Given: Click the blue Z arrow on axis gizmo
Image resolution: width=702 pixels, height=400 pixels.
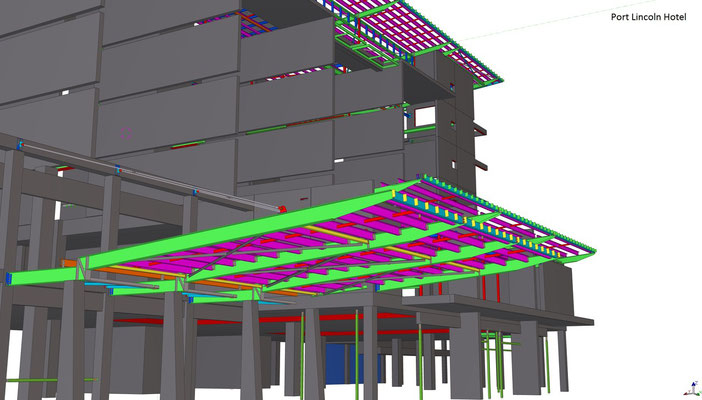Looking at the screenshot, I should point(694,385).
